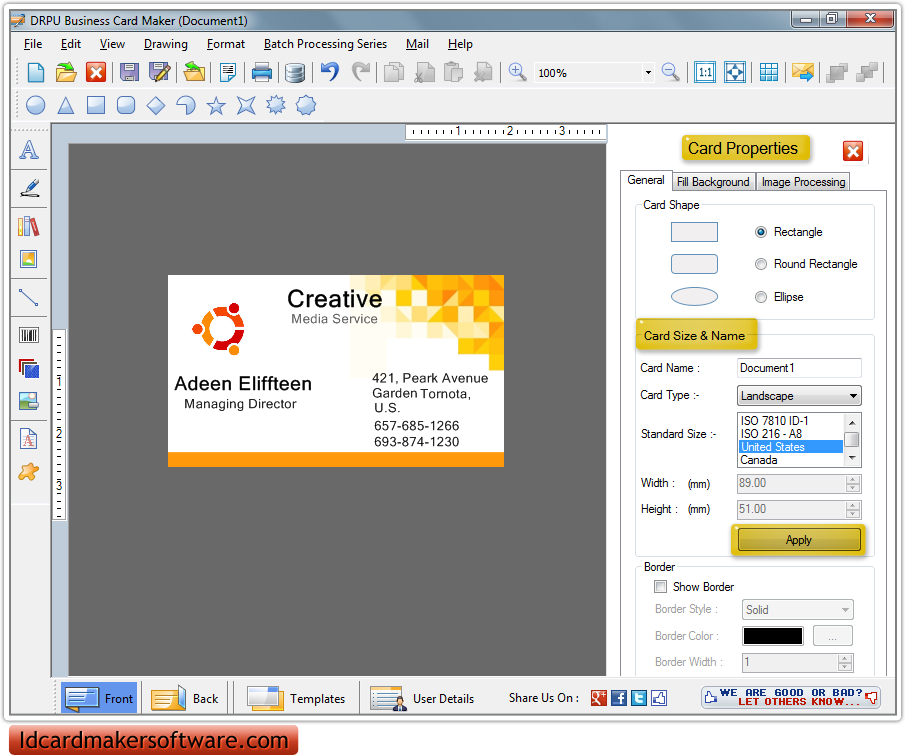Image resolution: width=905 pixels, height=755 pixels.
Task: Select the Round Rectangle radio option
Action: tap(761, 264)
